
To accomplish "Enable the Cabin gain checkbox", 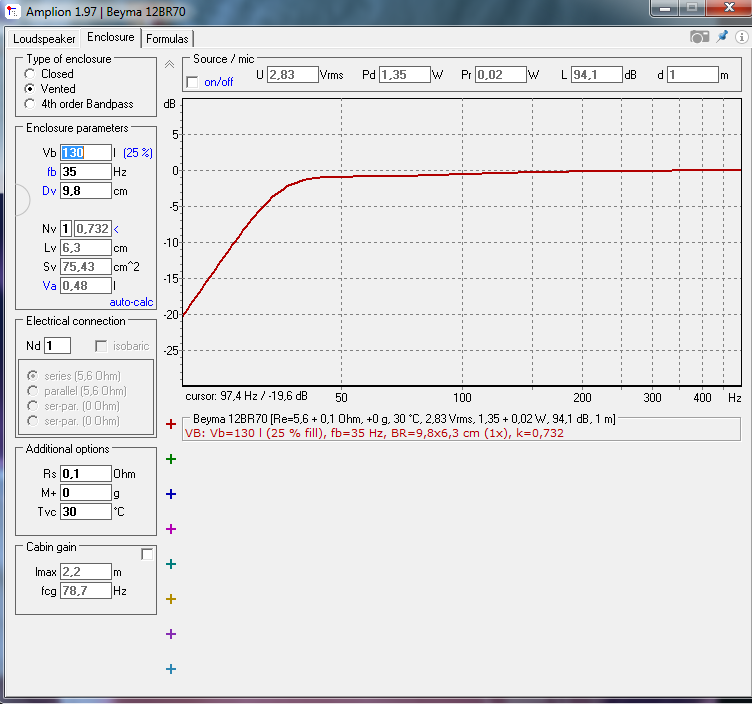I will coord(147,554).
